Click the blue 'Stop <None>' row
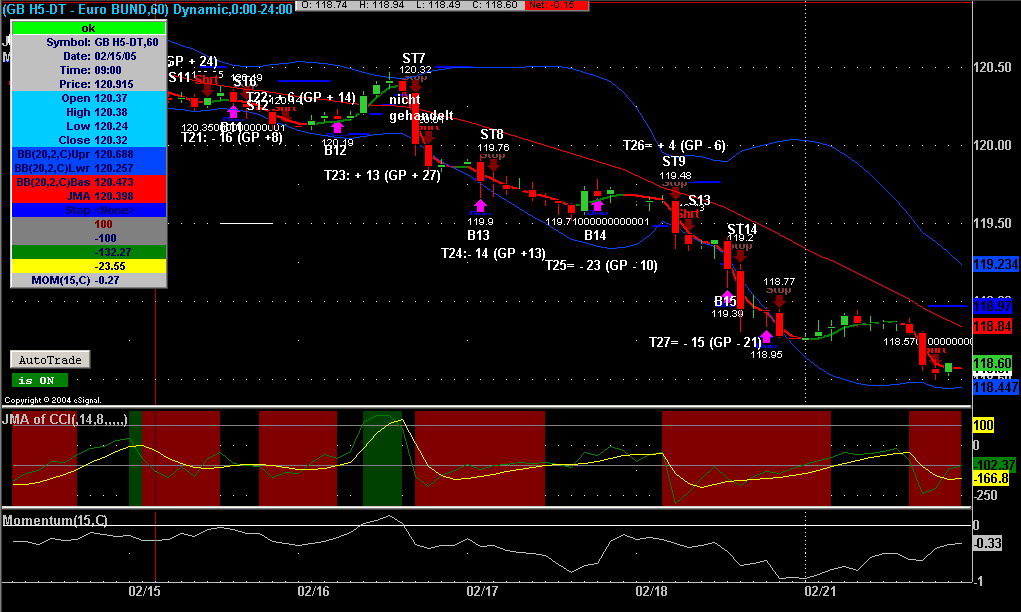This screenshot has width=1021, height=612. click(x=89, y=210)
